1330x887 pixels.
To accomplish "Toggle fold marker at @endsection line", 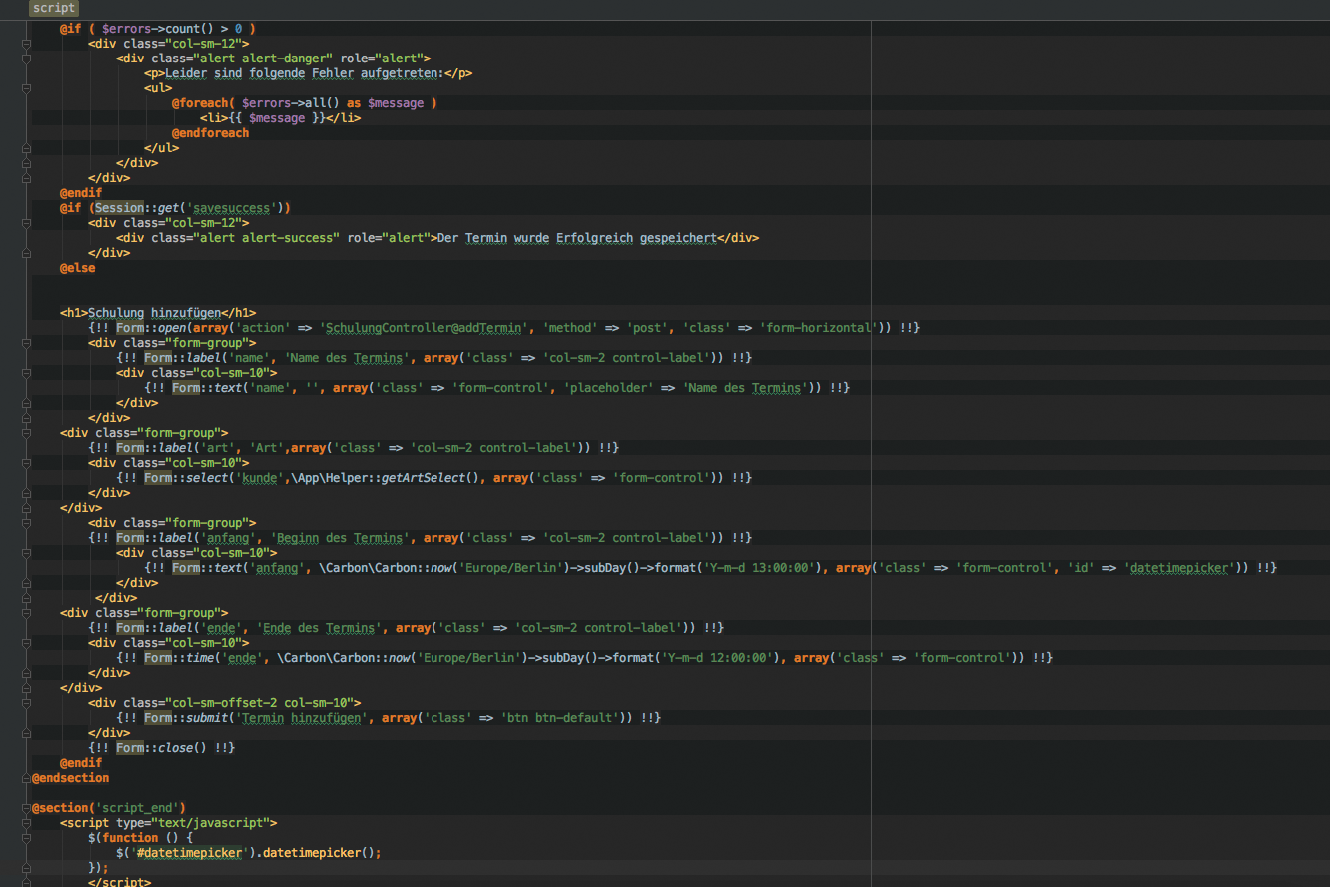I will click(26, 778).
